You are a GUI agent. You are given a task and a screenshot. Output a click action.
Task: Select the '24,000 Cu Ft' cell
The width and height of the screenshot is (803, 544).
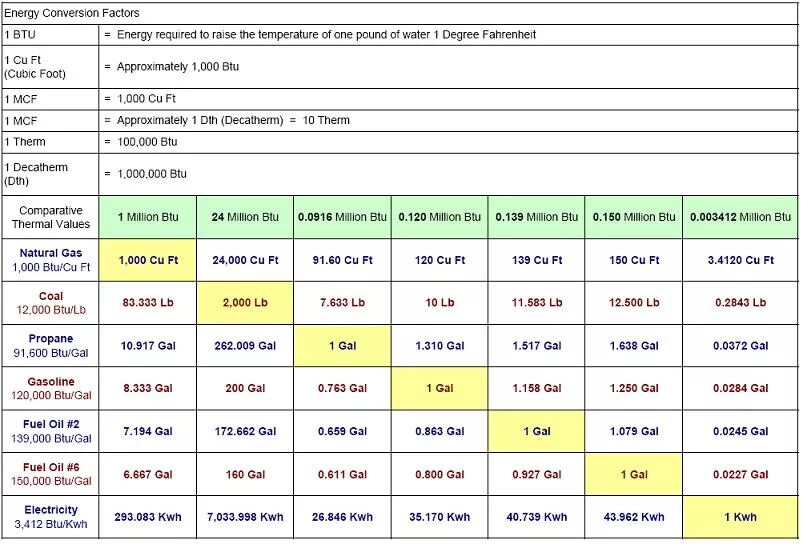[x=245, y=260]
